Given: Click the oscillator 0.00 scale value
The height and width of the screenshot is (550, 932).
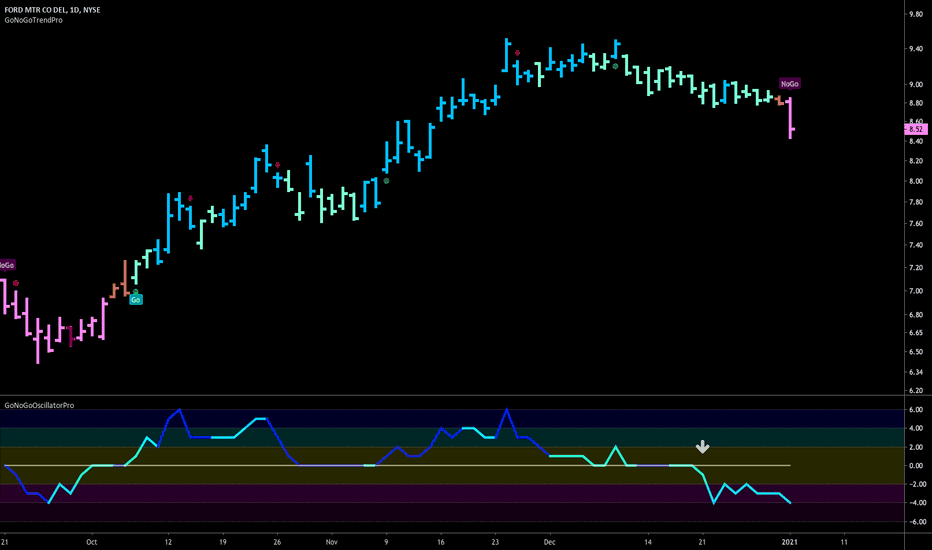Looking at the screenshot, I should pos(915,466).
